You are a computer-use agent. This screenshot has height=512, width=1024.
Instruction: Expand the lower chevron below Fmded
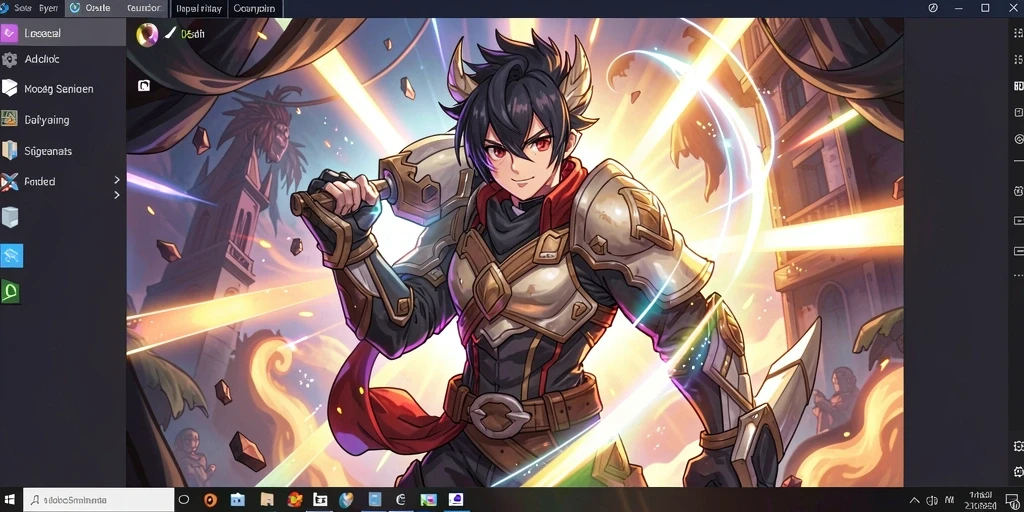pyautogui.click(x=117, y=195)
